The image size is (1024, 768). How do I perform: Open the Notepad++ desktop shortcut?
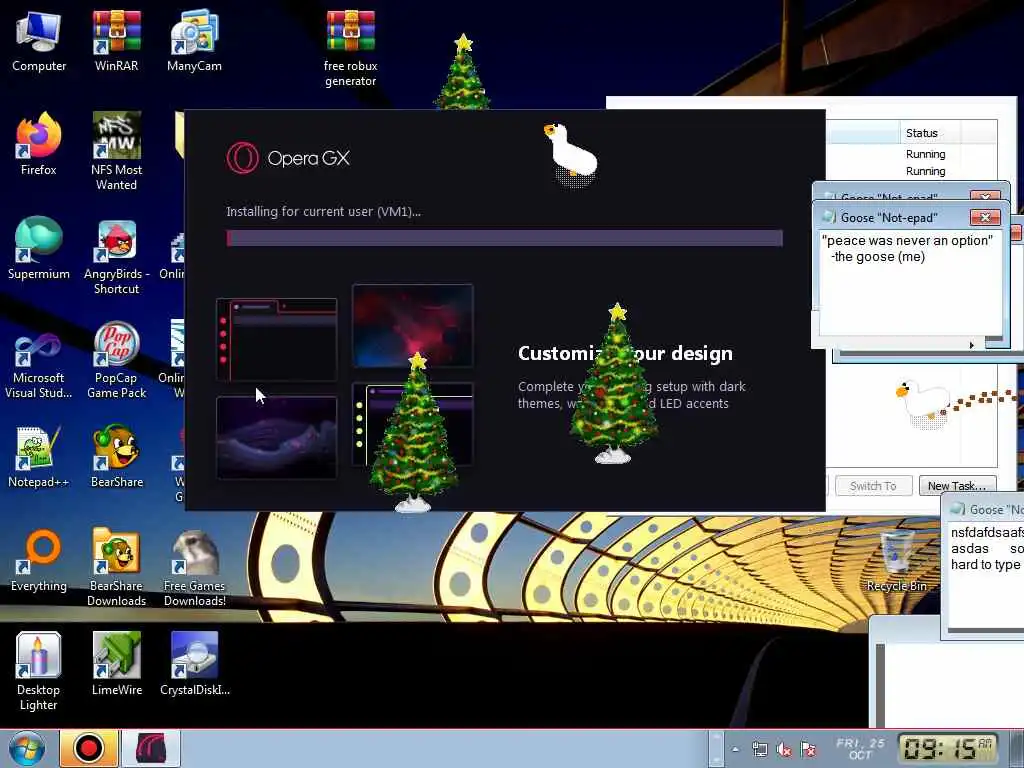[39, 456]
